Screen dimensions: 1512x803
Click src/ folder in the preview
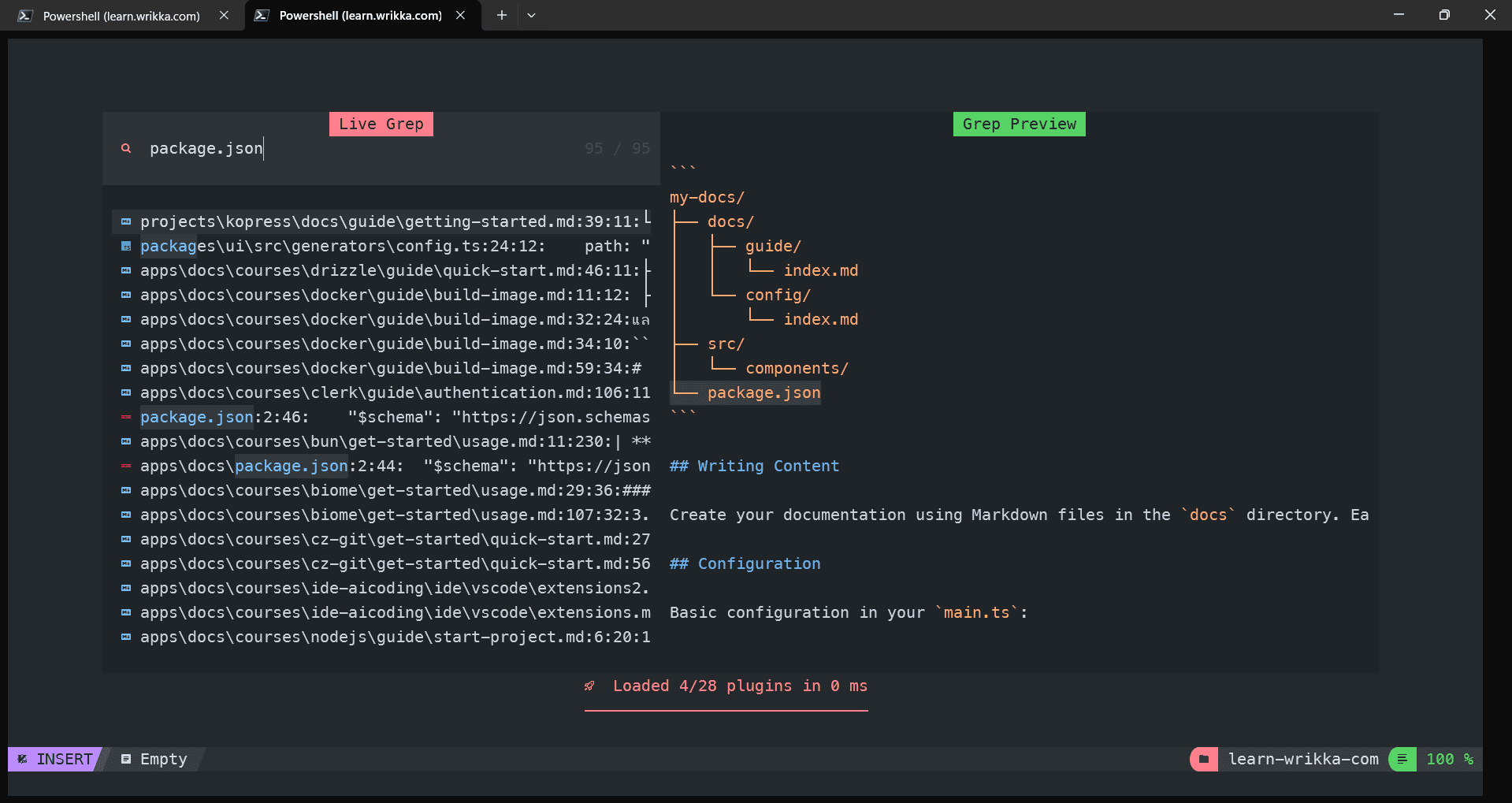[726, 344]
